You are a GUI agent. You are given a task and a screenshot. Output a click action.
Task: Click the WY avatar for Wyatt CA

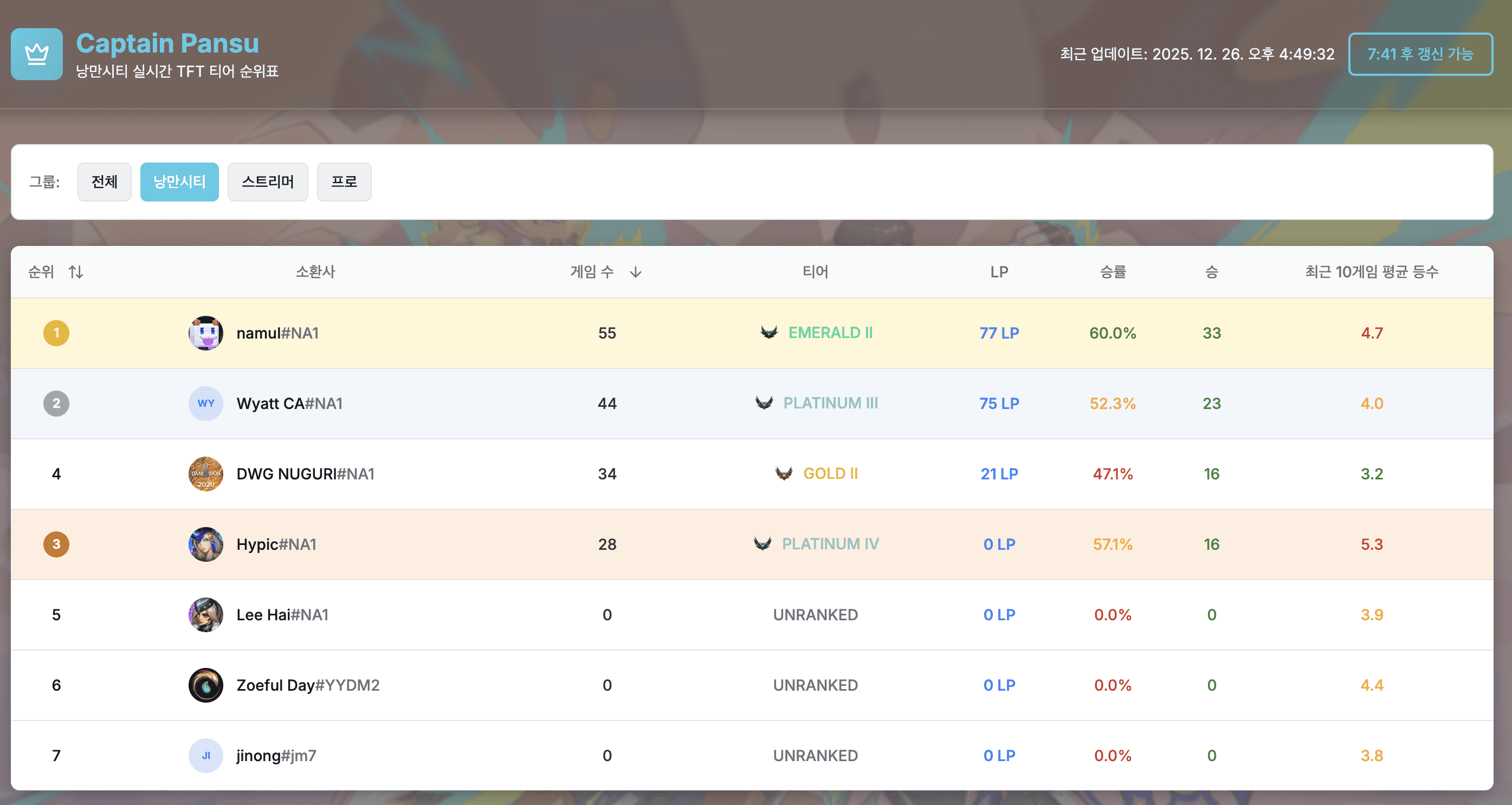tap(205, 403)
